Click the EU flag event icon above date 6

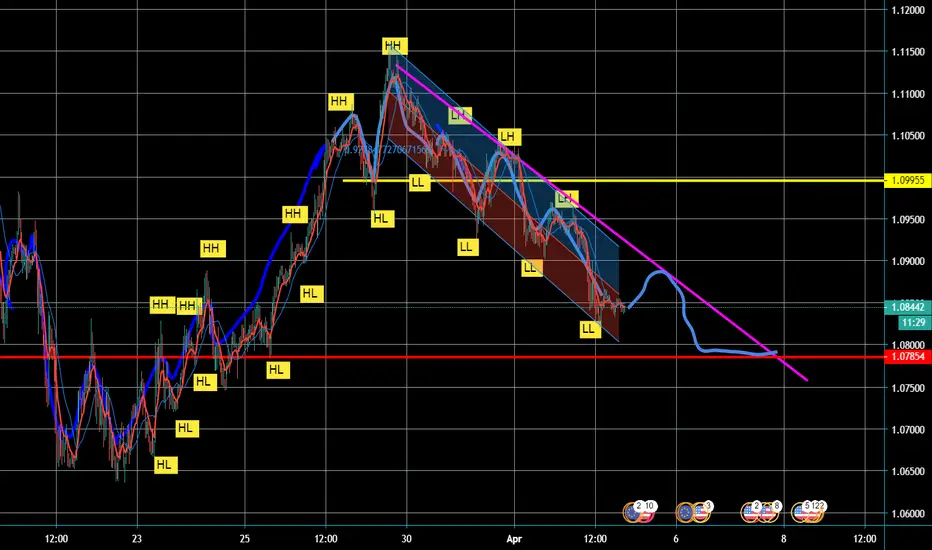685,512
